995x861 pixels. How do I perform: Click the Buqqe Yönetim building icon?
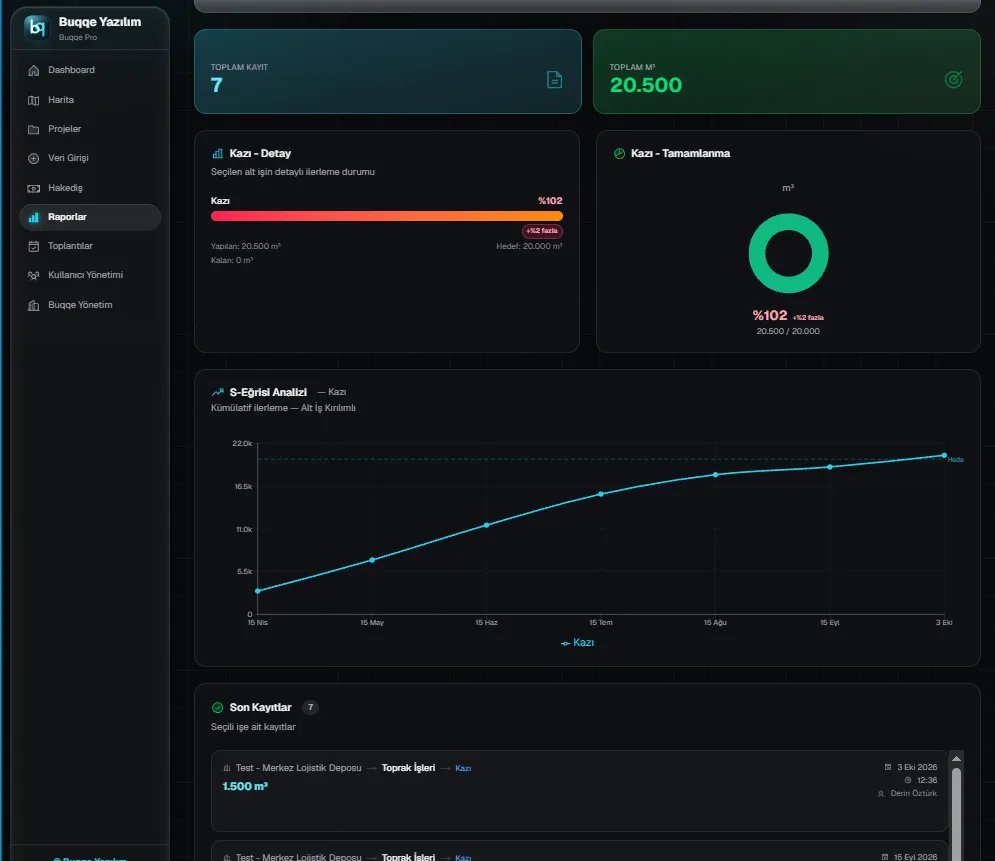34,305
